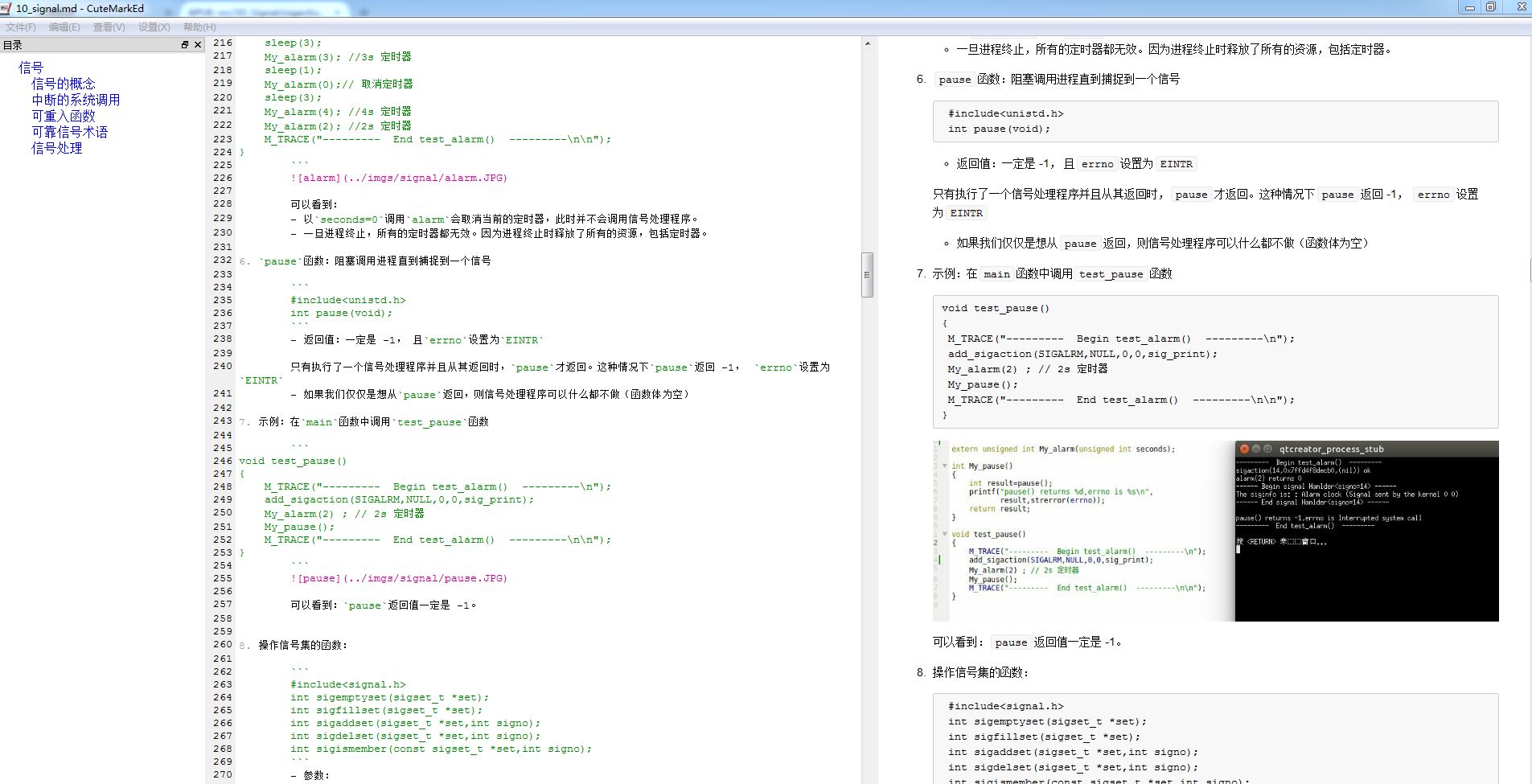Click line 251 My_pause() in editor

(299, 527)
